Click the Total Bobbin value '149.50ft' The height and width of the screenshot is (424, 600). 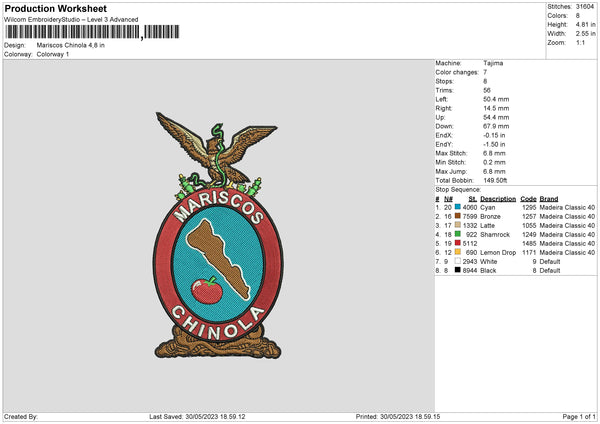[495, 180]
